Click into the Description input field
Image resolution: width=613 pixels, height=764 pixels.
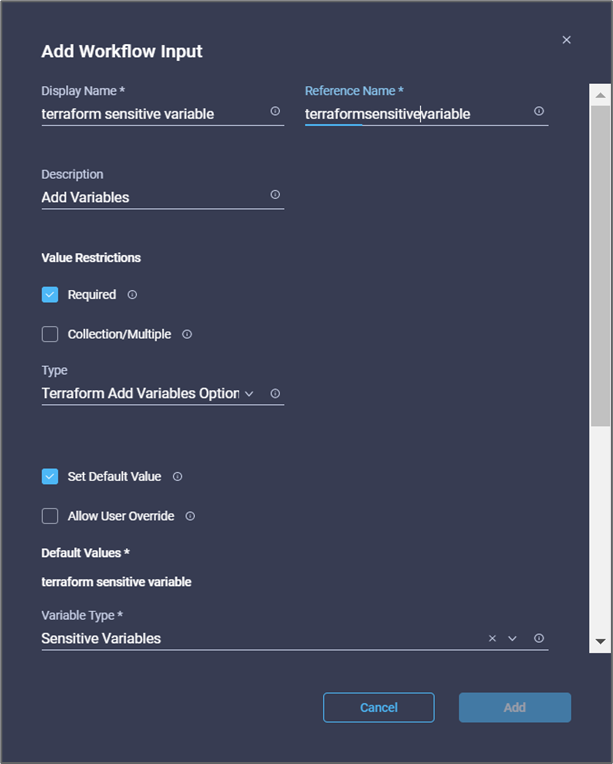pos(150,197)
